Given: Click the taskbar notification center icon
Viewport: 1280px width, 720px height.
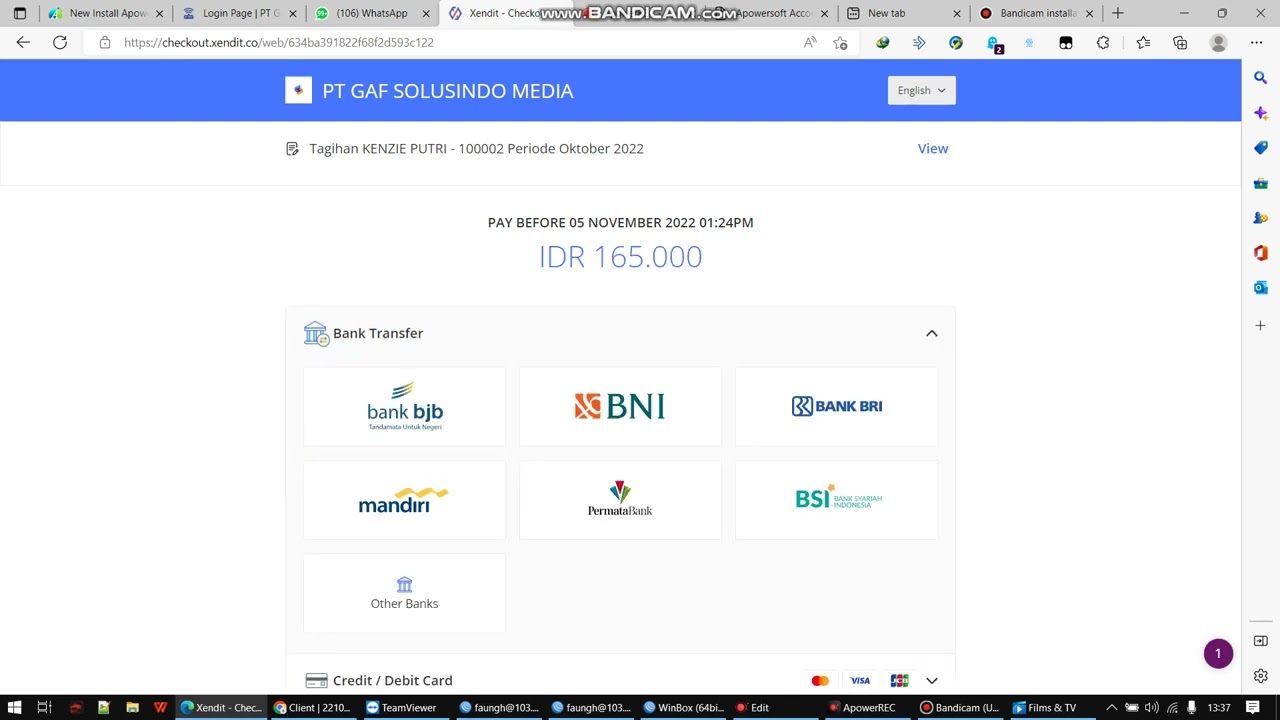Looking at the screenshot, I should click(1253, 707).
